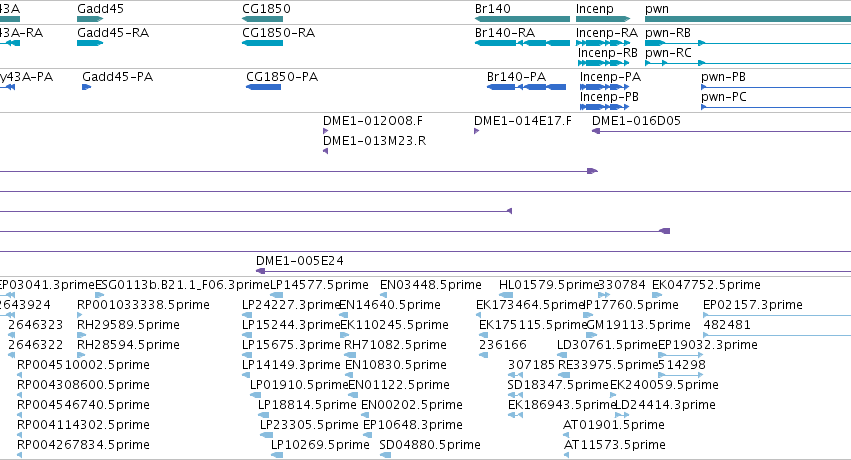
Task: Select the RH29589.5prime EST entry
Action: pos(128,325)
